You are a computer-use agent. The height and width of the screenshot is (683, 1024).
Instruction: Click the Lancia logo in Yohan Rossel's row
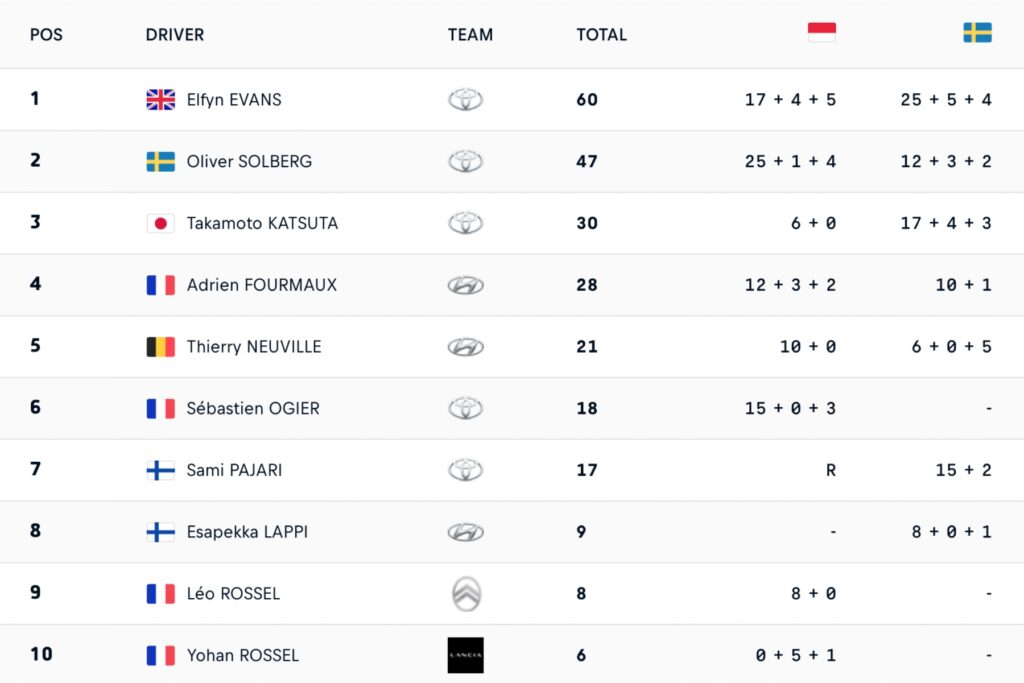point(465,655)
